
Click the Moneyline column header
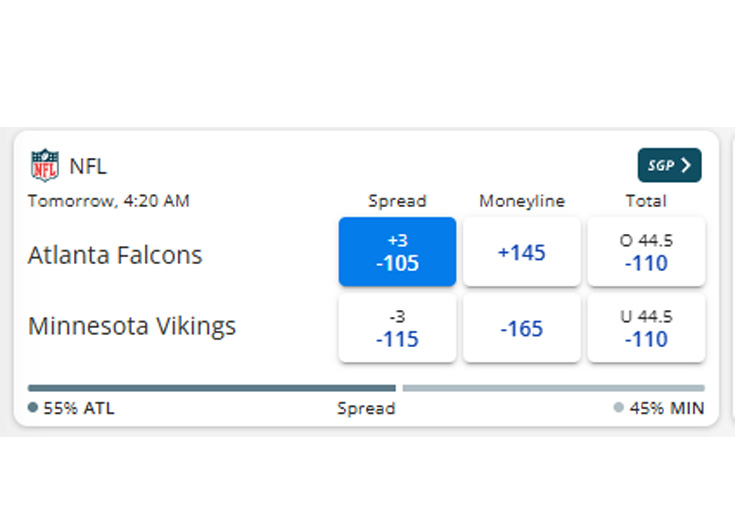pos(521,201)
